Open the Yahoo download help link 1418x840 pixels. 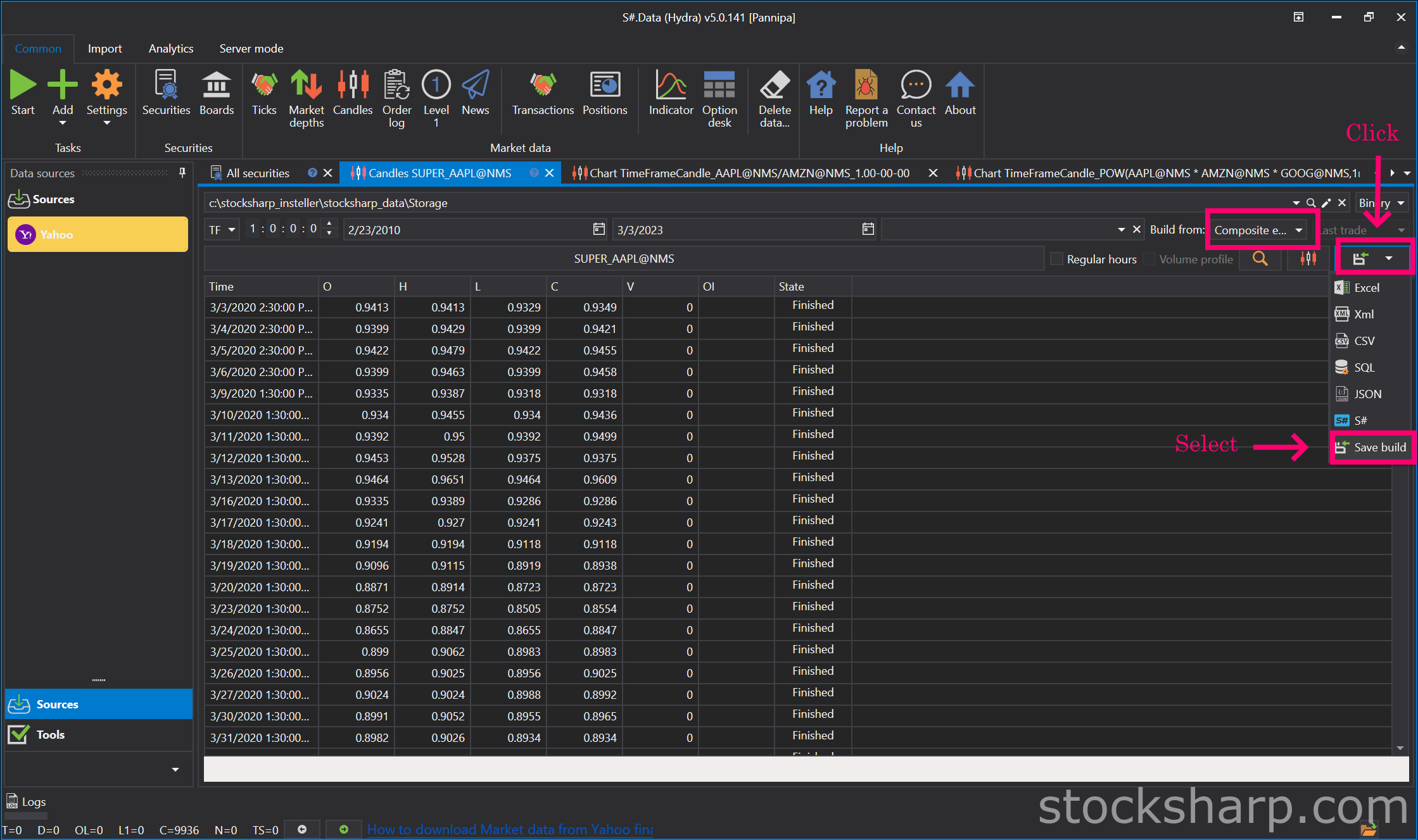coord(510,829)
